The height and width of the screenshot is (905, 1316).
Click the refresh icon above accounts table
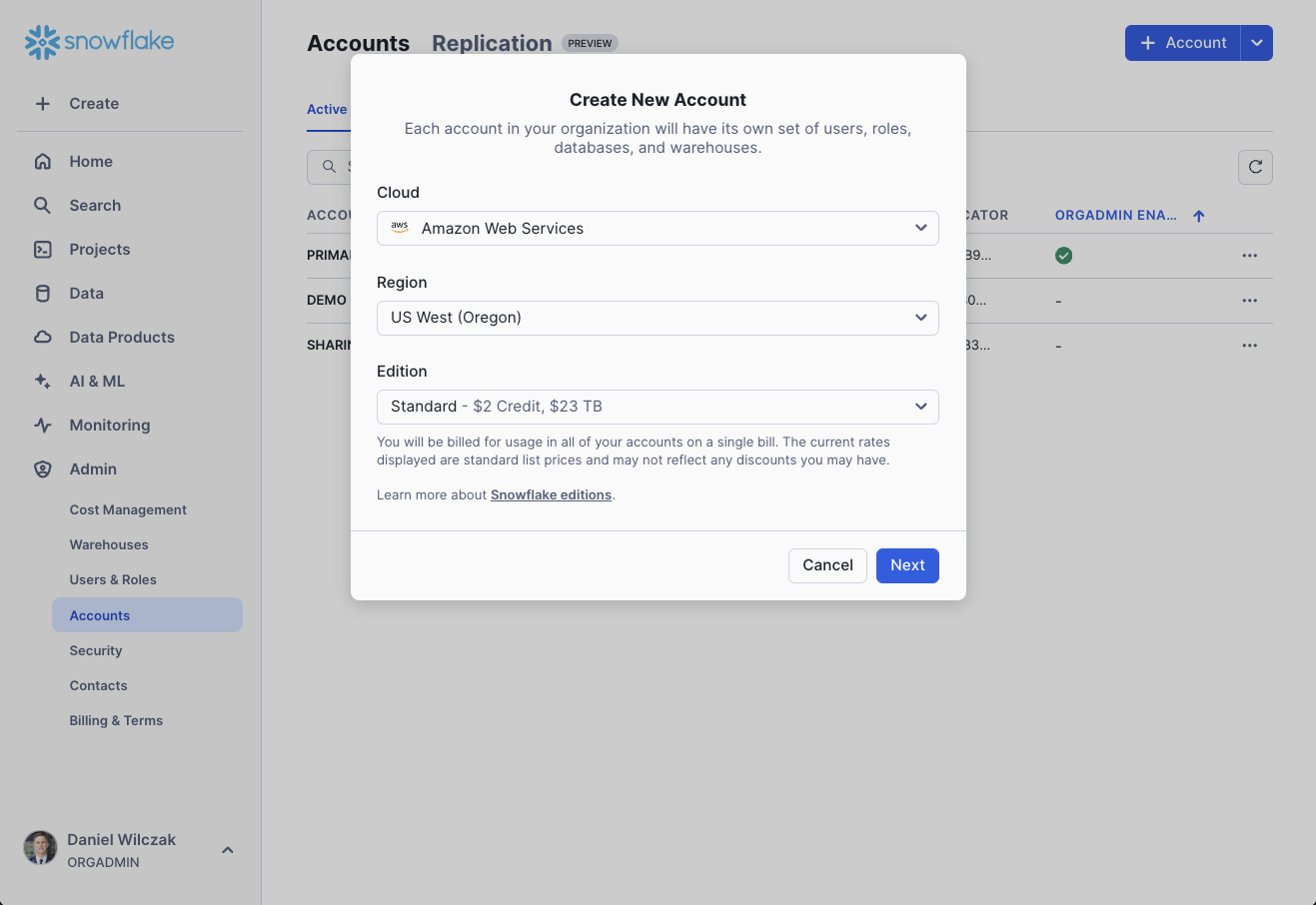(x=1255, y=168)
